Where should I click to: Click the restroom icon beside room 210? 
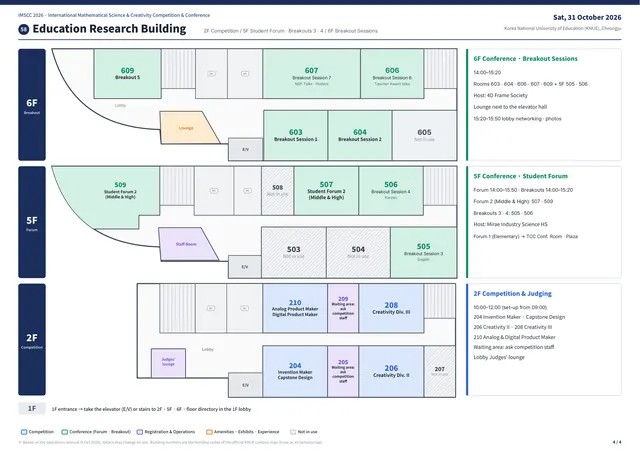click(x=244, y=308)
